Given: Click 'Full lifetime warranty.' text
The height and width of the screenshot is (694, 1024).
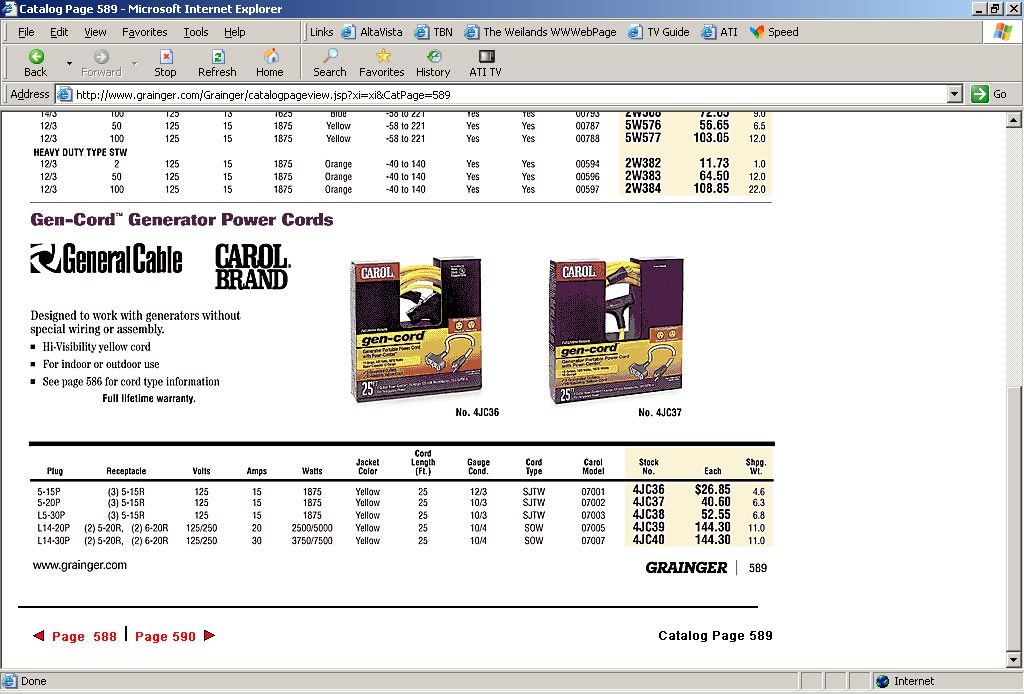Looking at the screenshot, I should [x=149, y=398].
